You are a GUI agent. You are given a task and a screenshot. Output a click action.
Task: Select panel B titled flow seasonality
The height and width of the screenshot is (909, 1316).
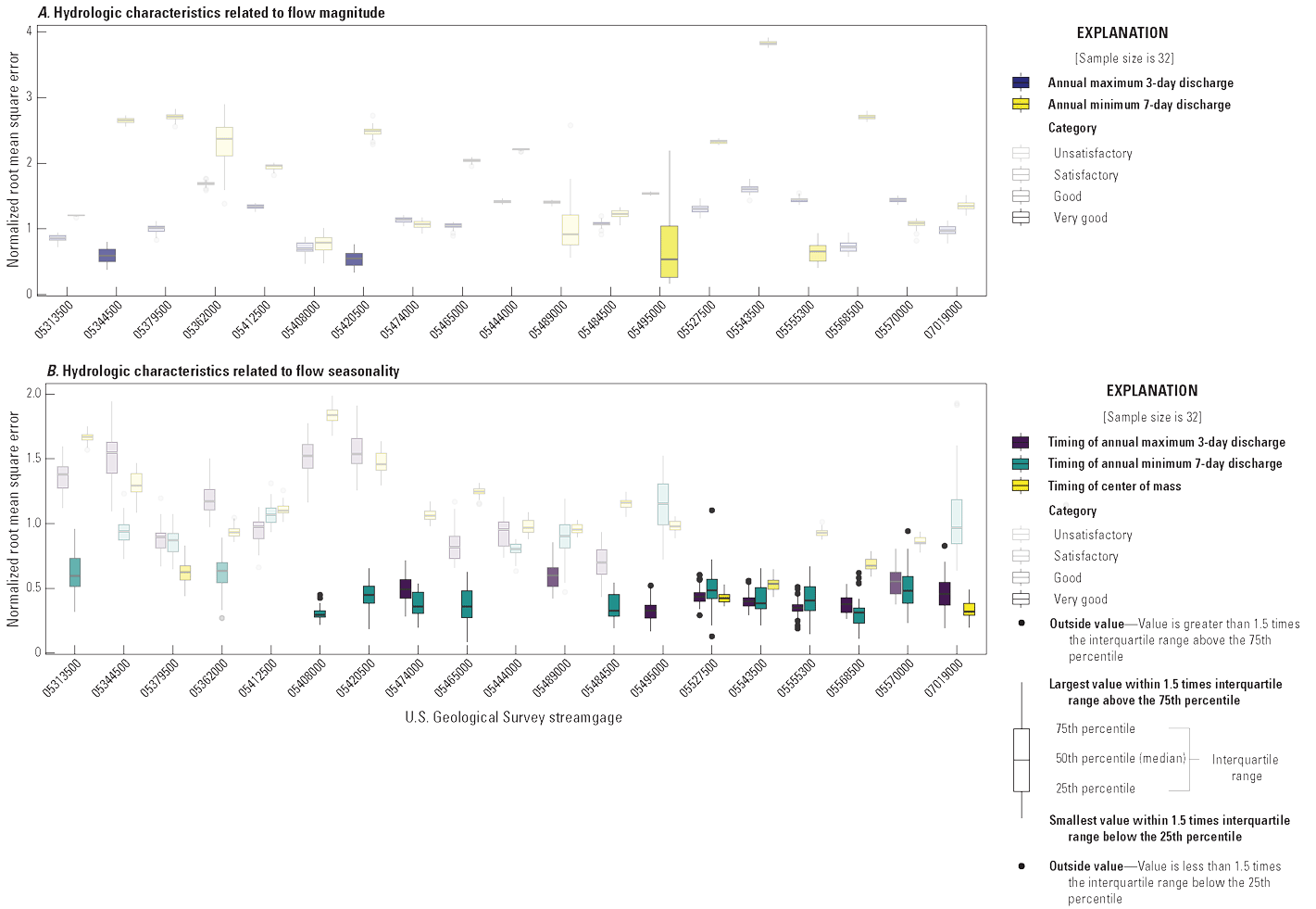[222, 372]
